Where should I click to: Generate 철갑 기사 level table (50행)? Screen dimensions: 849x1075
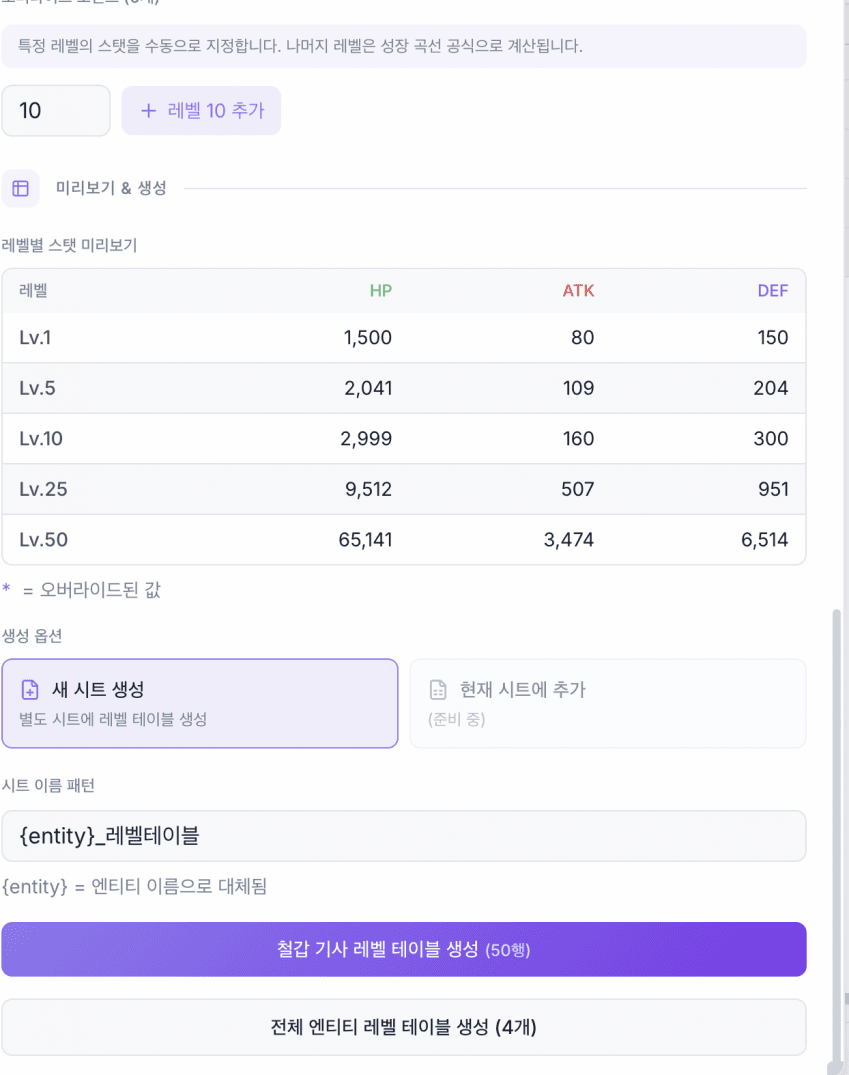403,949
